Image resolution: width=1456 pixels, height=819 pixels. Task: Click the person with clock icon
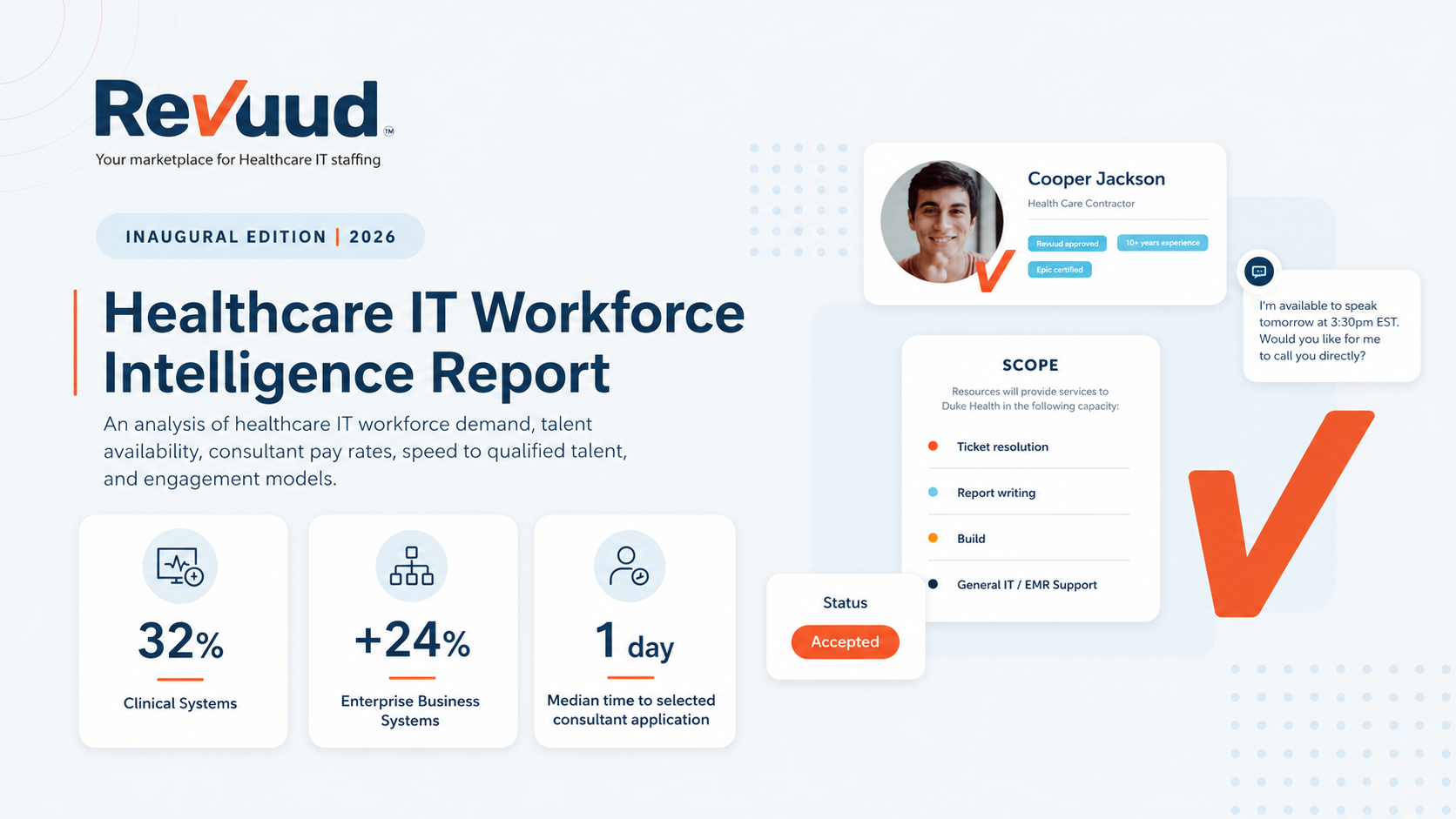[x=629, y=566]
